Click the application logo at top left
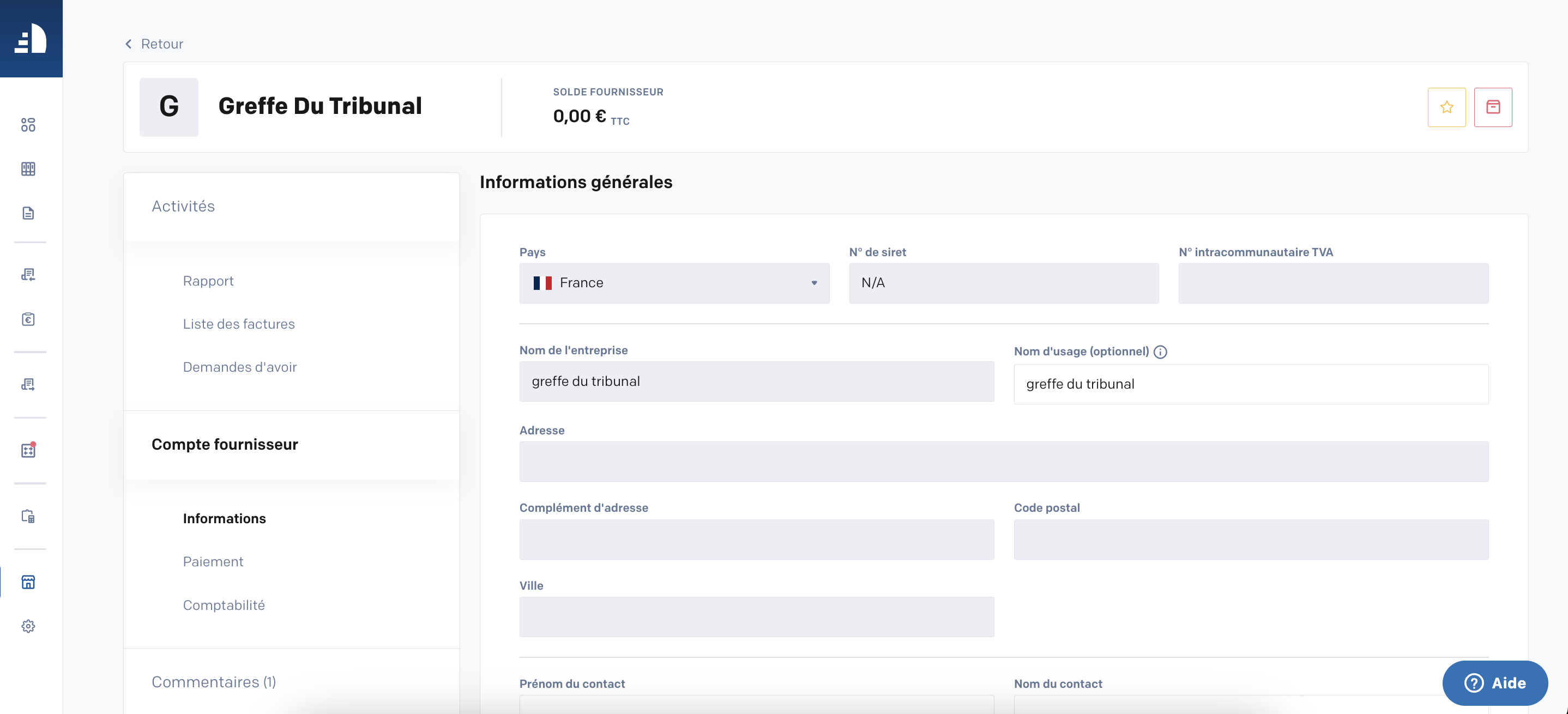1568x714 pixels. click(31, 38)
